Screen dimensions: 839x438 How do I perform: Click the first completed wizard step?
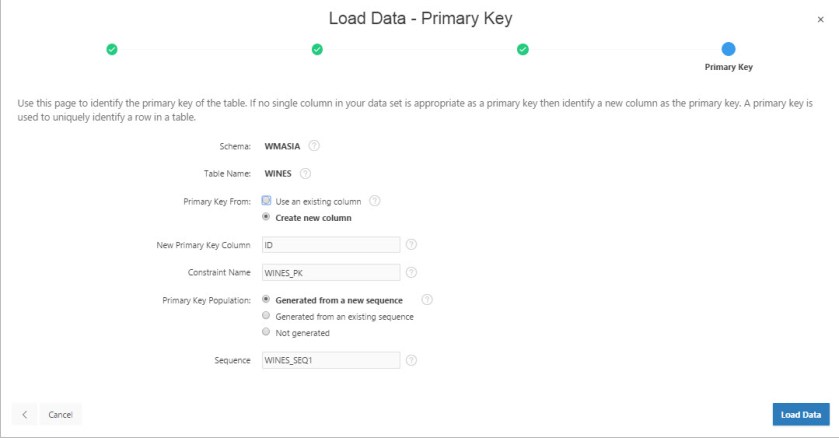pos(112,48)
